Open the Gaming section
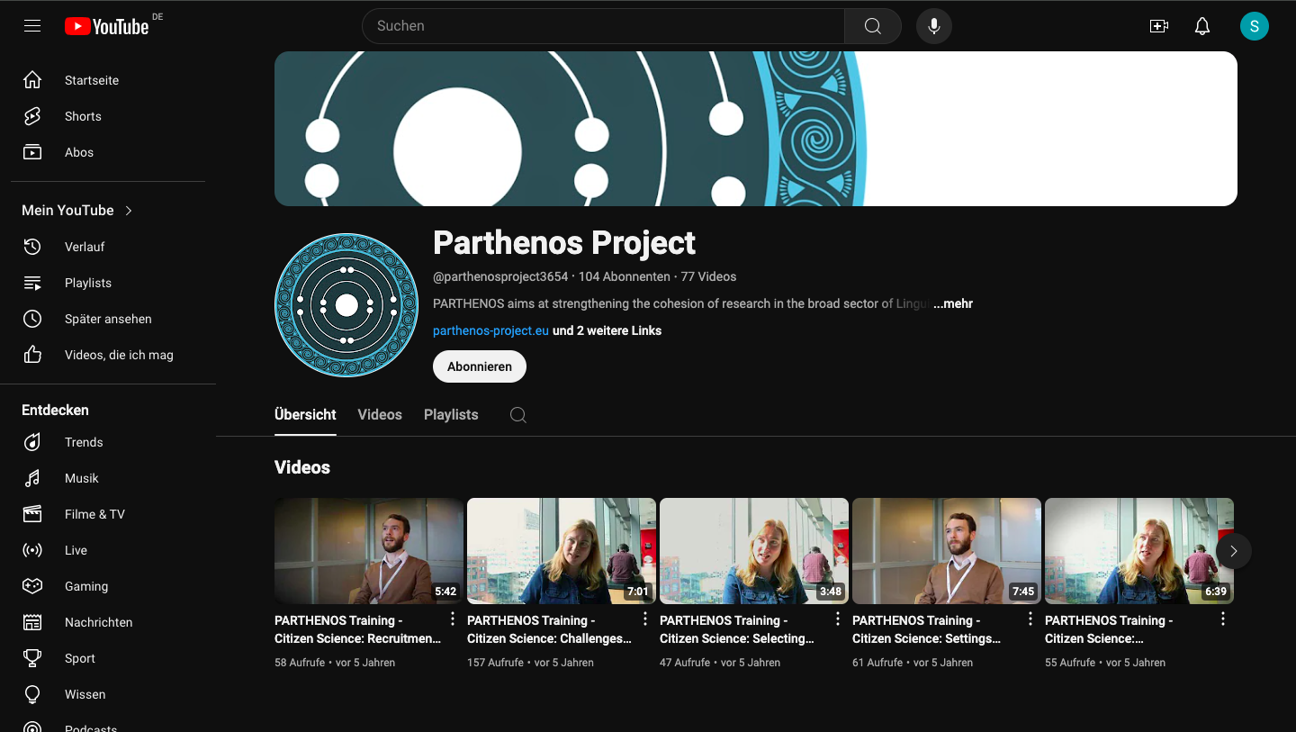The image size is (1296, 732). tap(86, 586)
